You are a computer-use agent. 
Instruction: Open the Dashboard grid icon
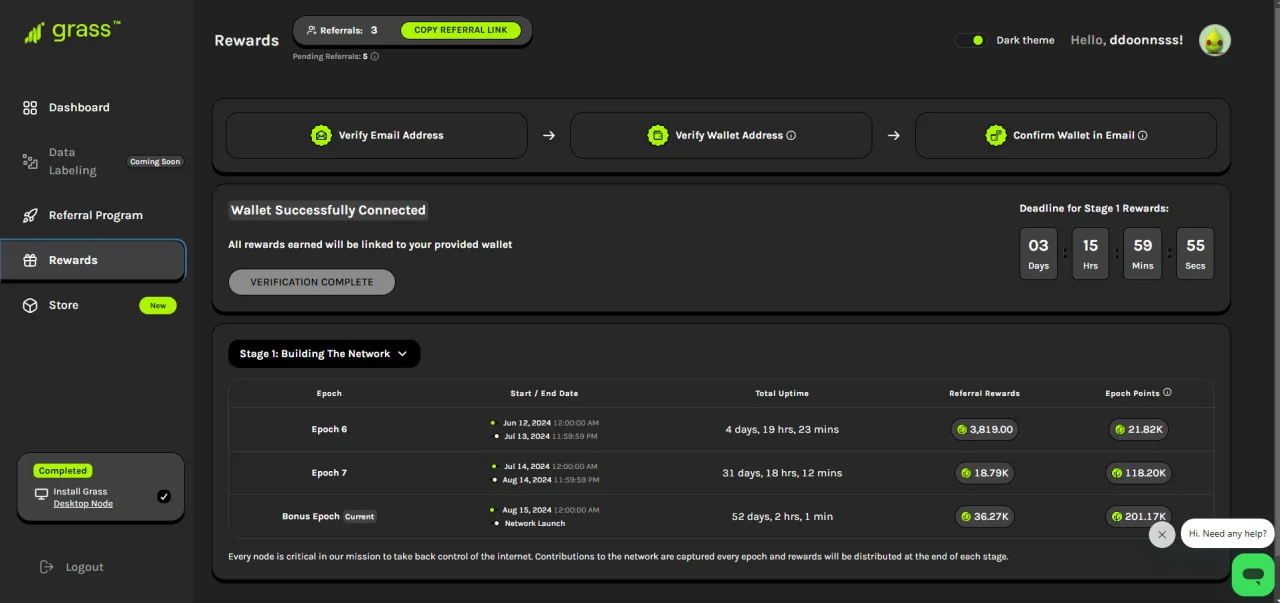[30, 107]
